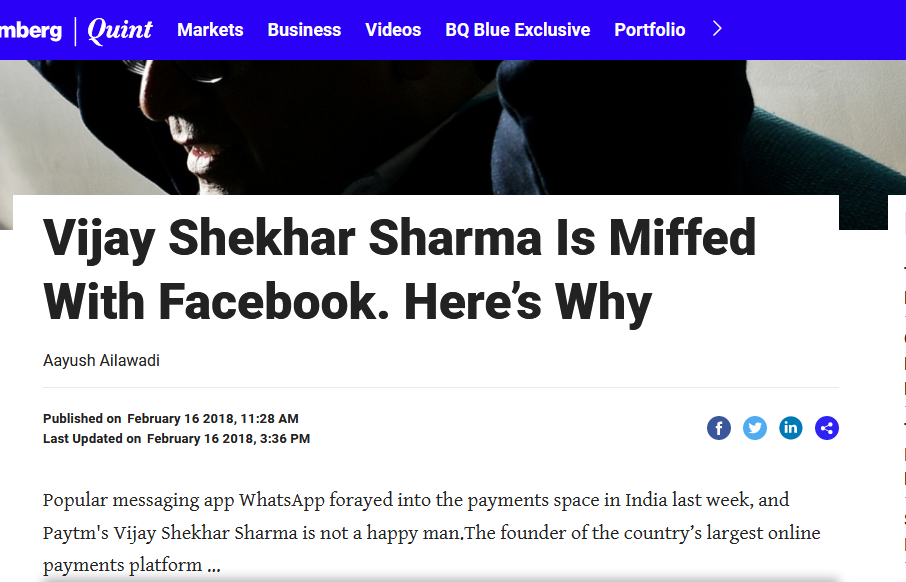Image resolution: width=906 pixels, height=582 pixels.
Task: Share article via Facebook icon
Action: [719, 428]
